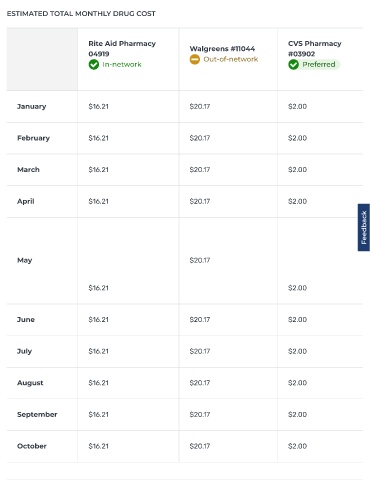Click Walgreens' $20.17 cost for July
The width and height of the screenshot is (370, 480).
point(200,351)
